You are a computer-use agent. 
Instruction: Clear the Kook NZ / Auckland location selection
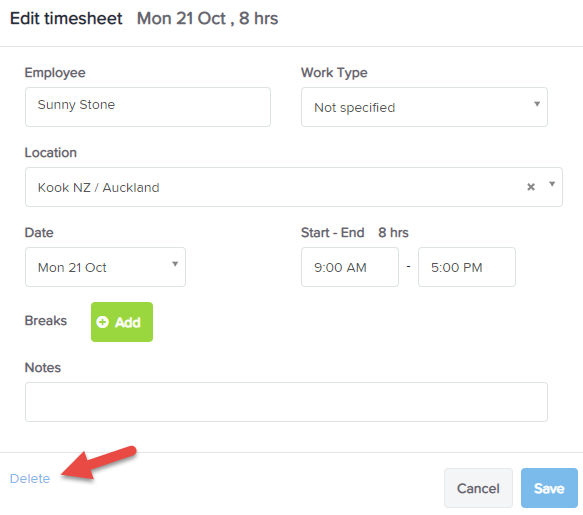(531, 187)
